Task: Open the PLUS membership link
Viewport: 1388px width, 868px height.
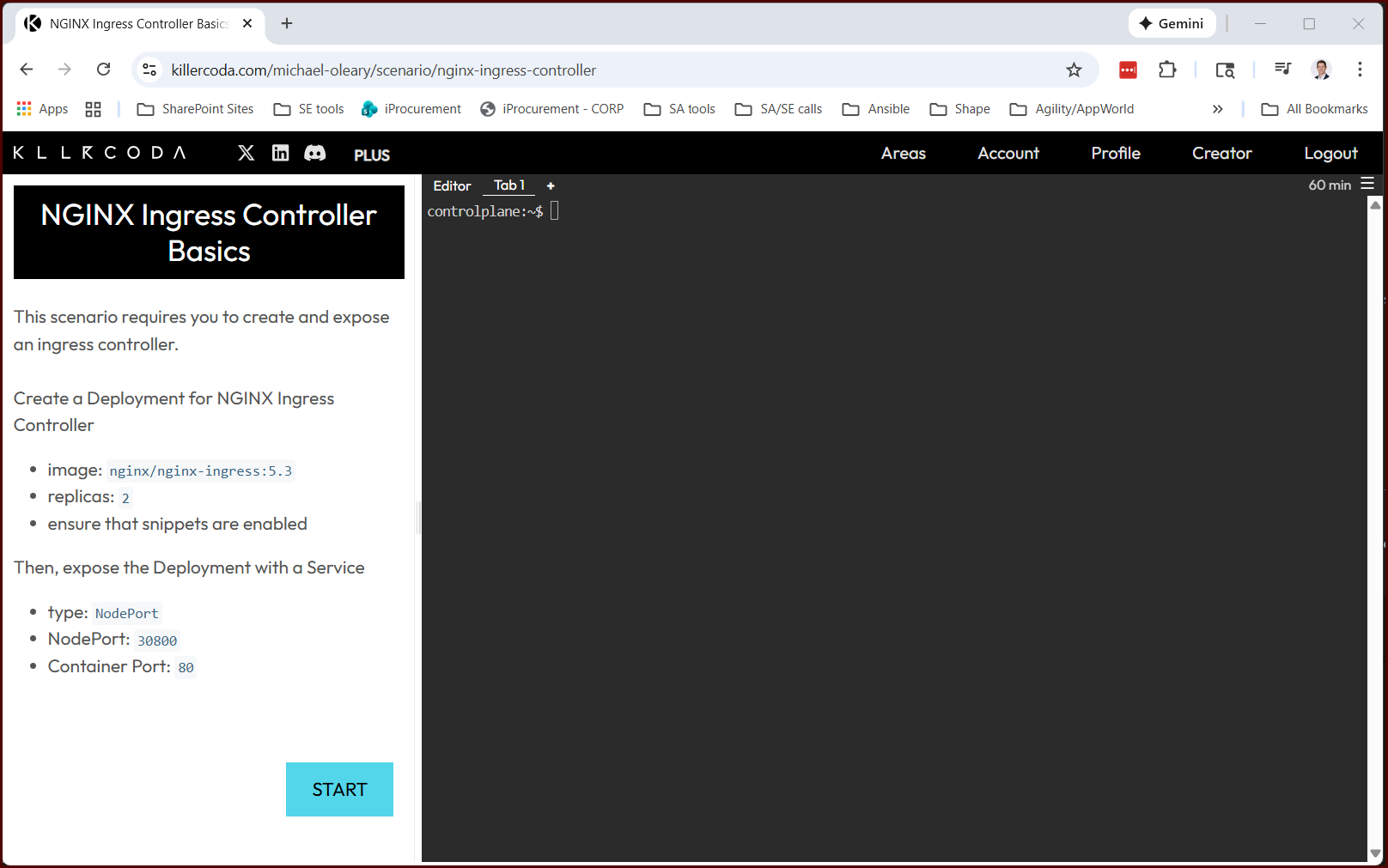Action: [x=372, y=155]
